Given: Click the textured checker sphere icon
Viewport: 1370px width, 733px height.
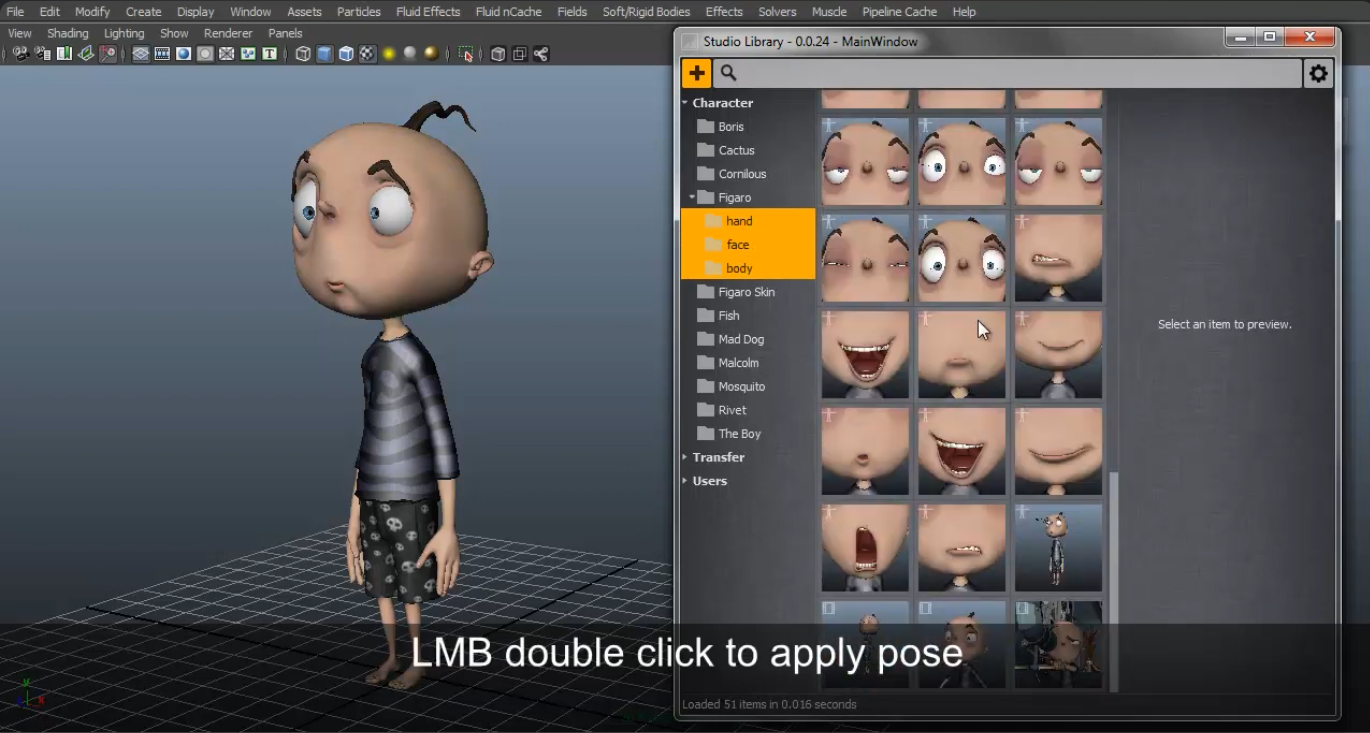Looking at the screenshot, I should 367,54.
